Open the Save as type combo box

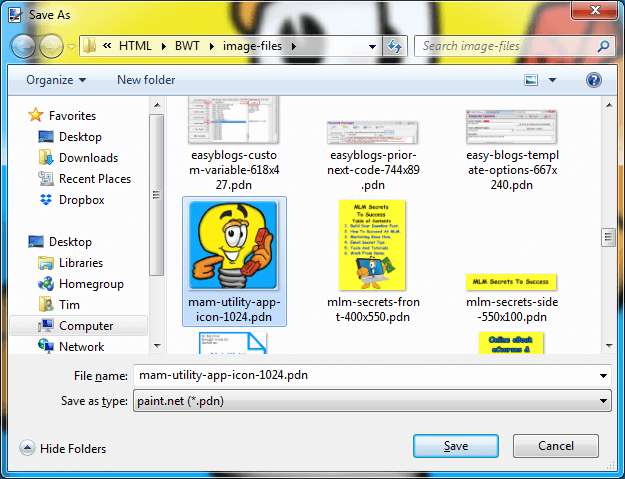pos(372,401)
